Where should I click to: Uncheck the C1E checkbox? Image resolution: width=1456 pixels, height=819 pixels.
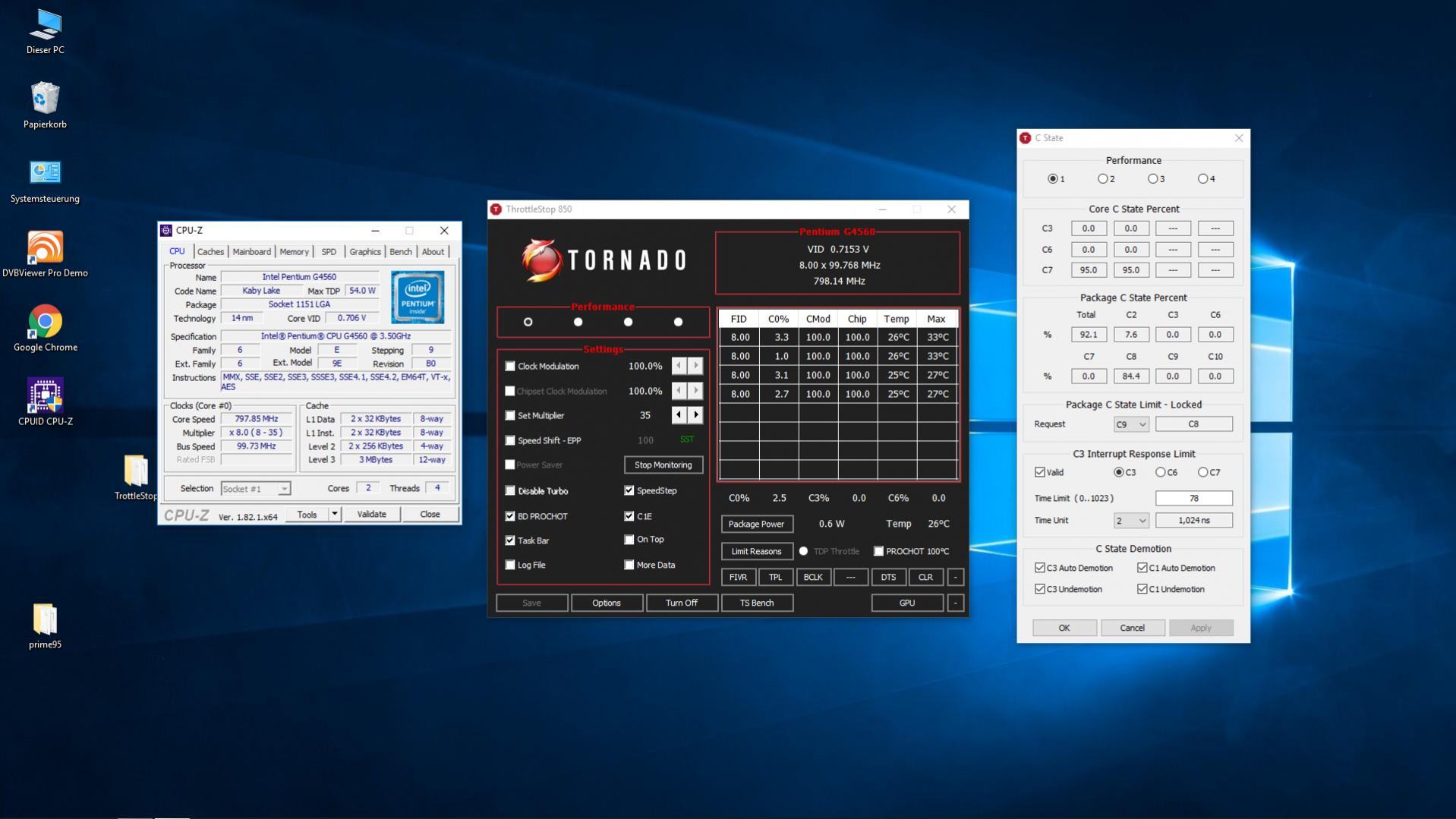coord(629,516)
